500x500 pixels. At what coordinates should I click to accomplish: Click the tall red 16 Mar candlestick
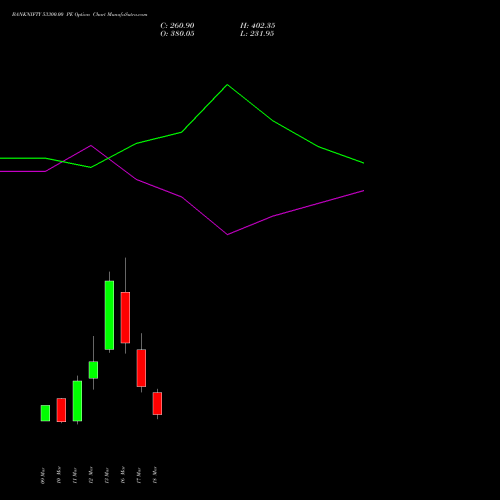(125, 317)
